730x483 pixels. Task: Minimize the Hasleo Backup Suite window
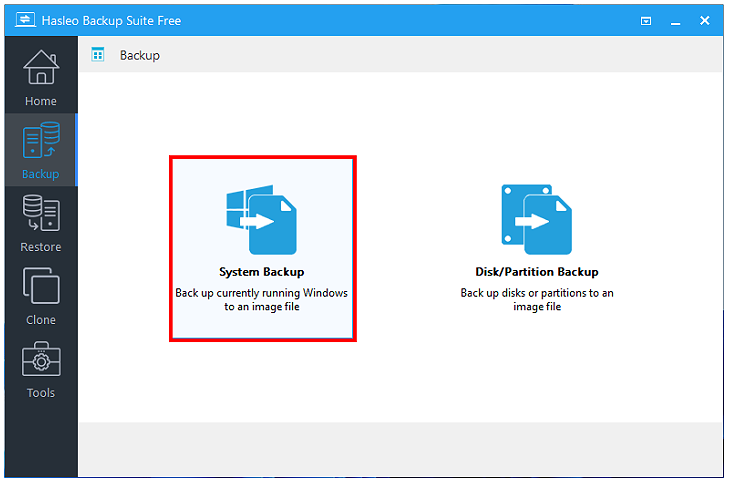pyautogui.click(x=676, y=21)
